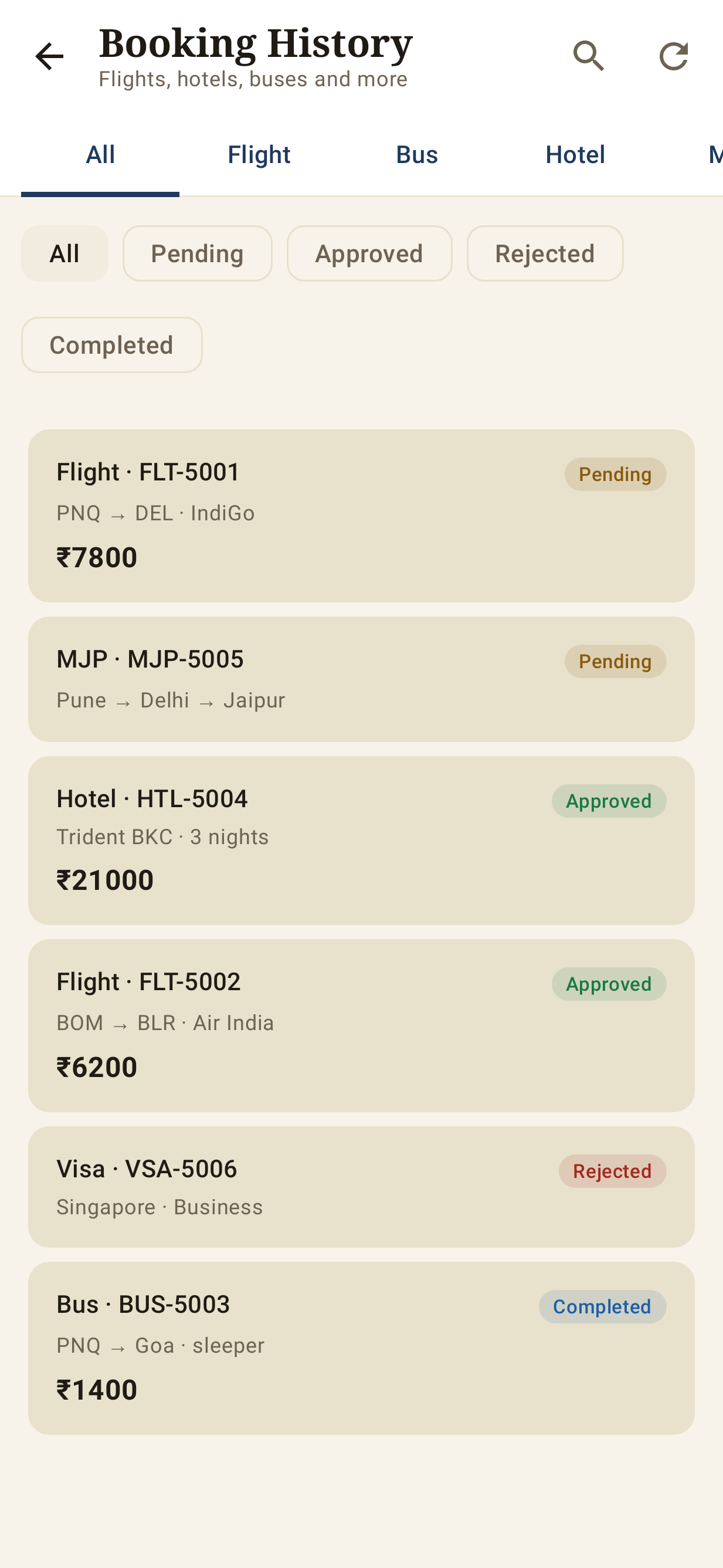This screenshot has width=723, height=1568.
Task: Toggle the All status filter chip
Action: tap(65, 253)
